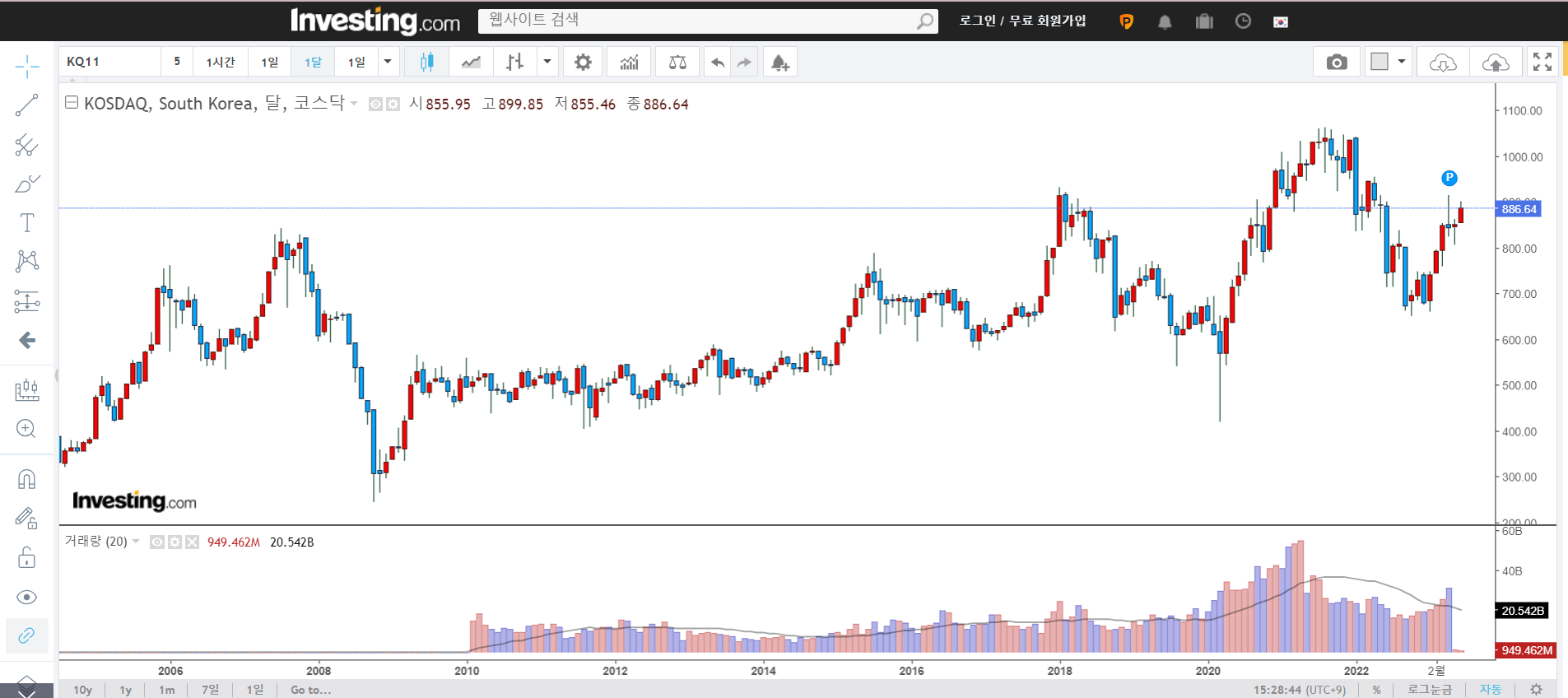The width and height of the screenshot is (1568, 698).
Task: Open KOSDAQ series settings gear
Action: click(x=393, y=104)
